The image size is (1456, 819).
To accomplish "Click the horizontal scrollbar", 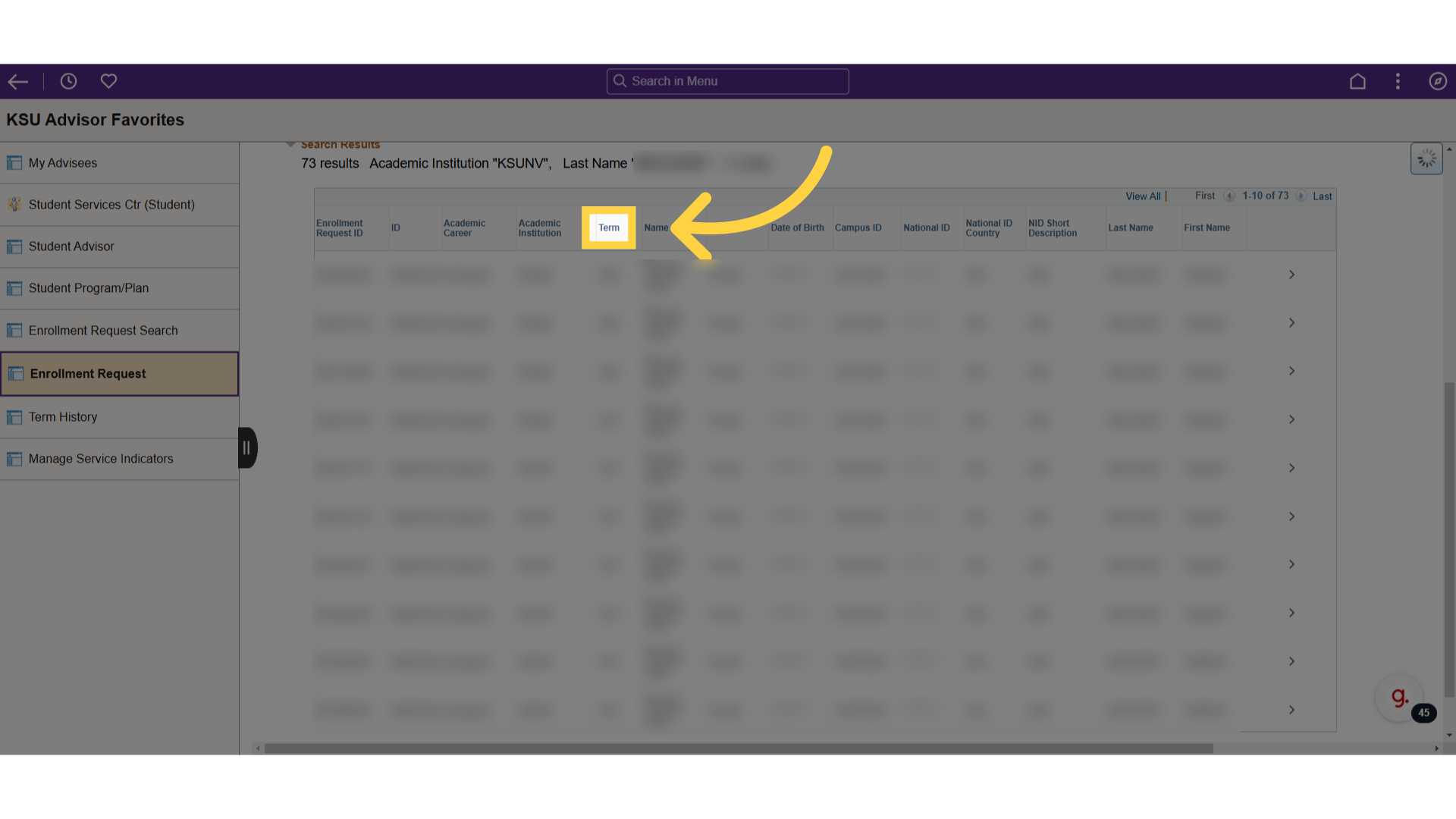I will [x=739, y=748].
